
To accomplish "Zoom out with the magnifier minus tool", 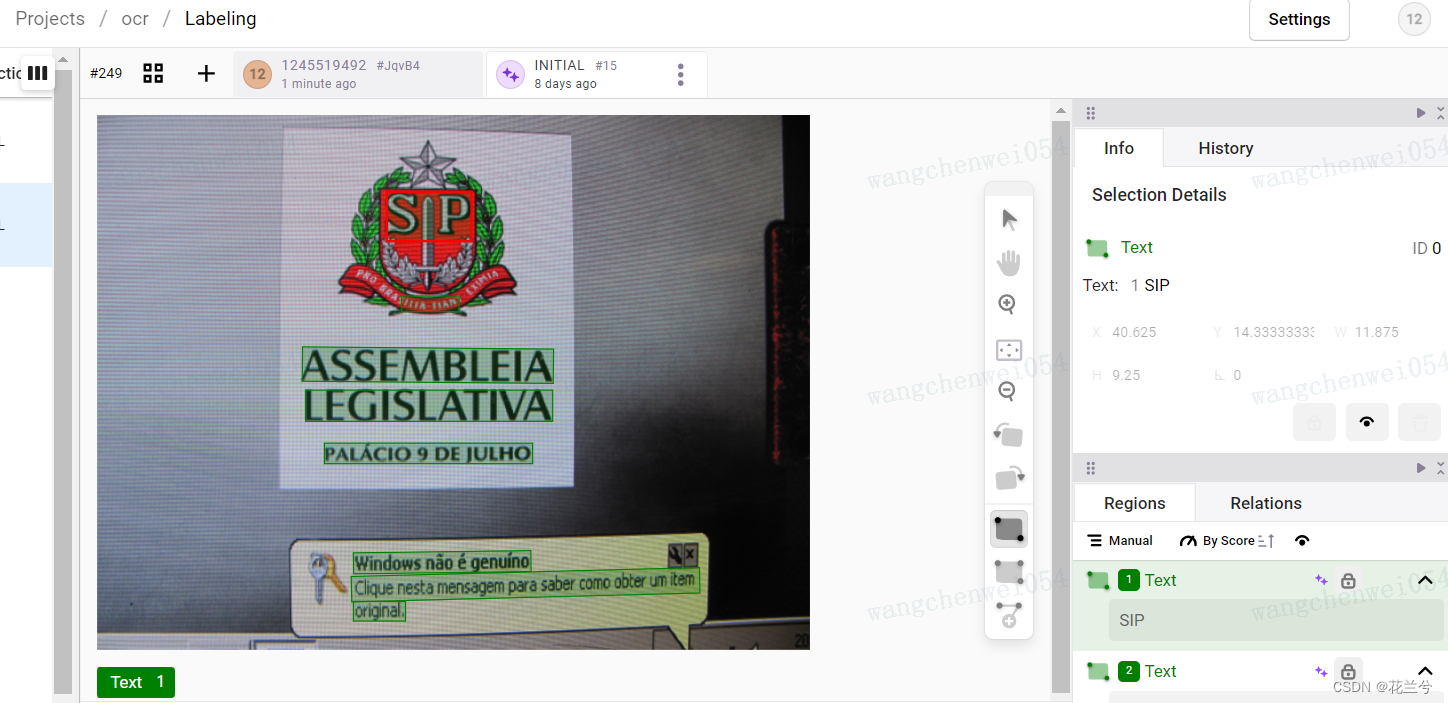I will pos(1008,391).
